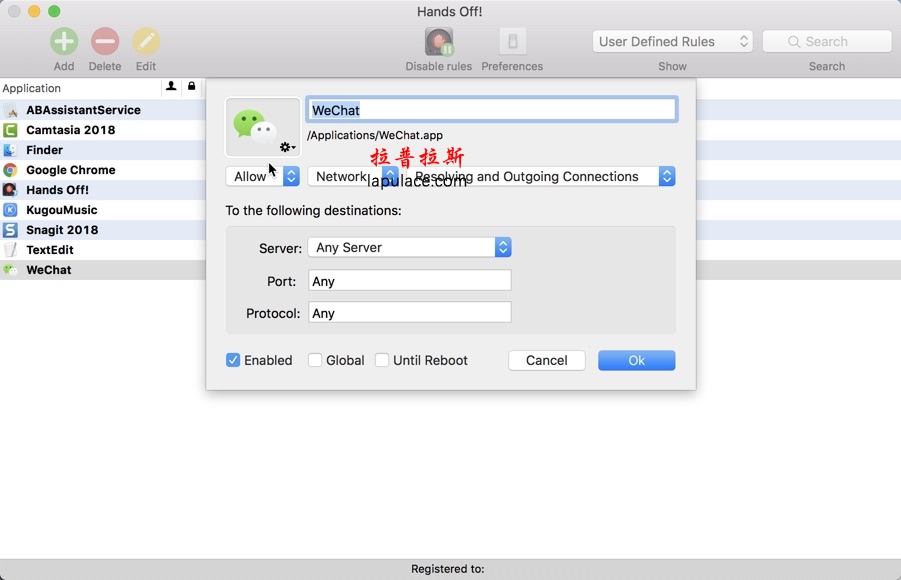The height and width of the screenshot is (580, 901).
Task: Click the Port input field
Action: pyautogui.click(x=410, y=281)
